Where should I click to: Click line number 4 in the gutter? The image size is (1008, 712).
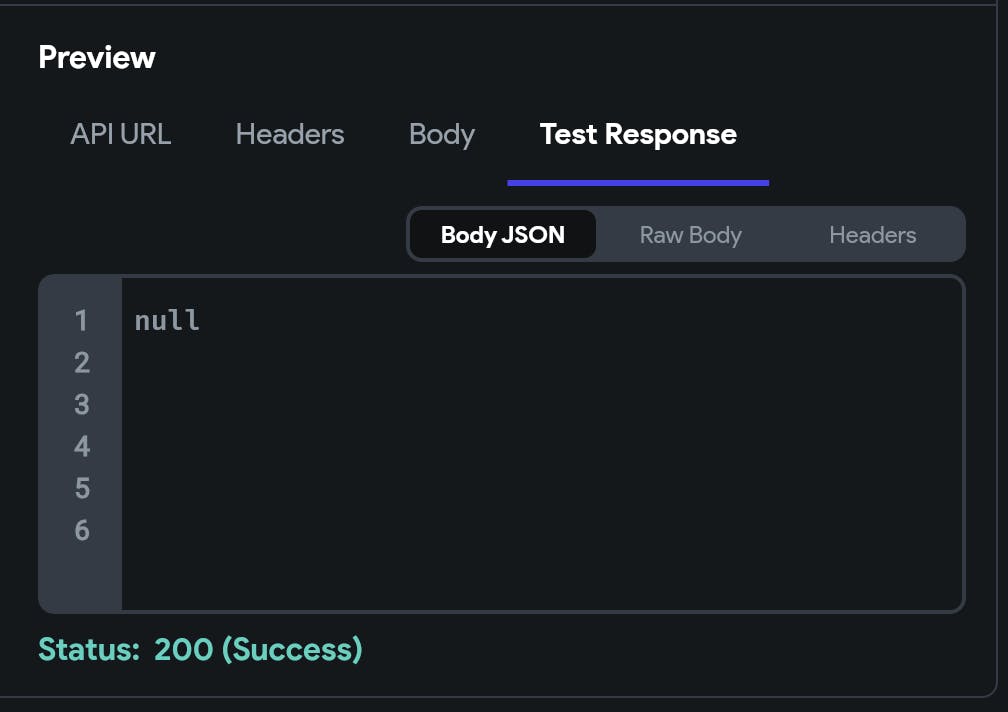click(81, 447)
